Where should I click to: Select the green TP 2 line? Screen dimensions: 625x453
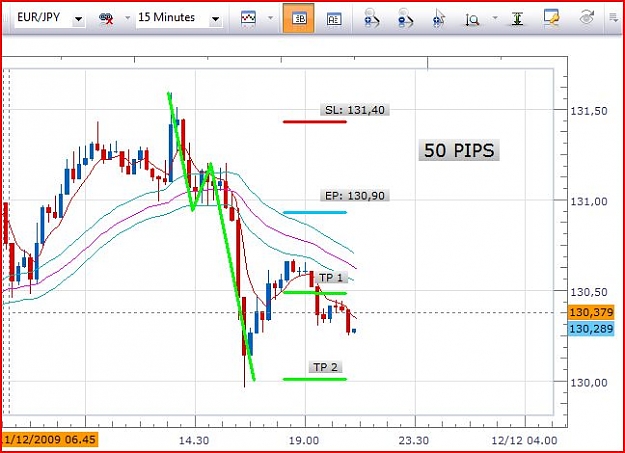315,379
